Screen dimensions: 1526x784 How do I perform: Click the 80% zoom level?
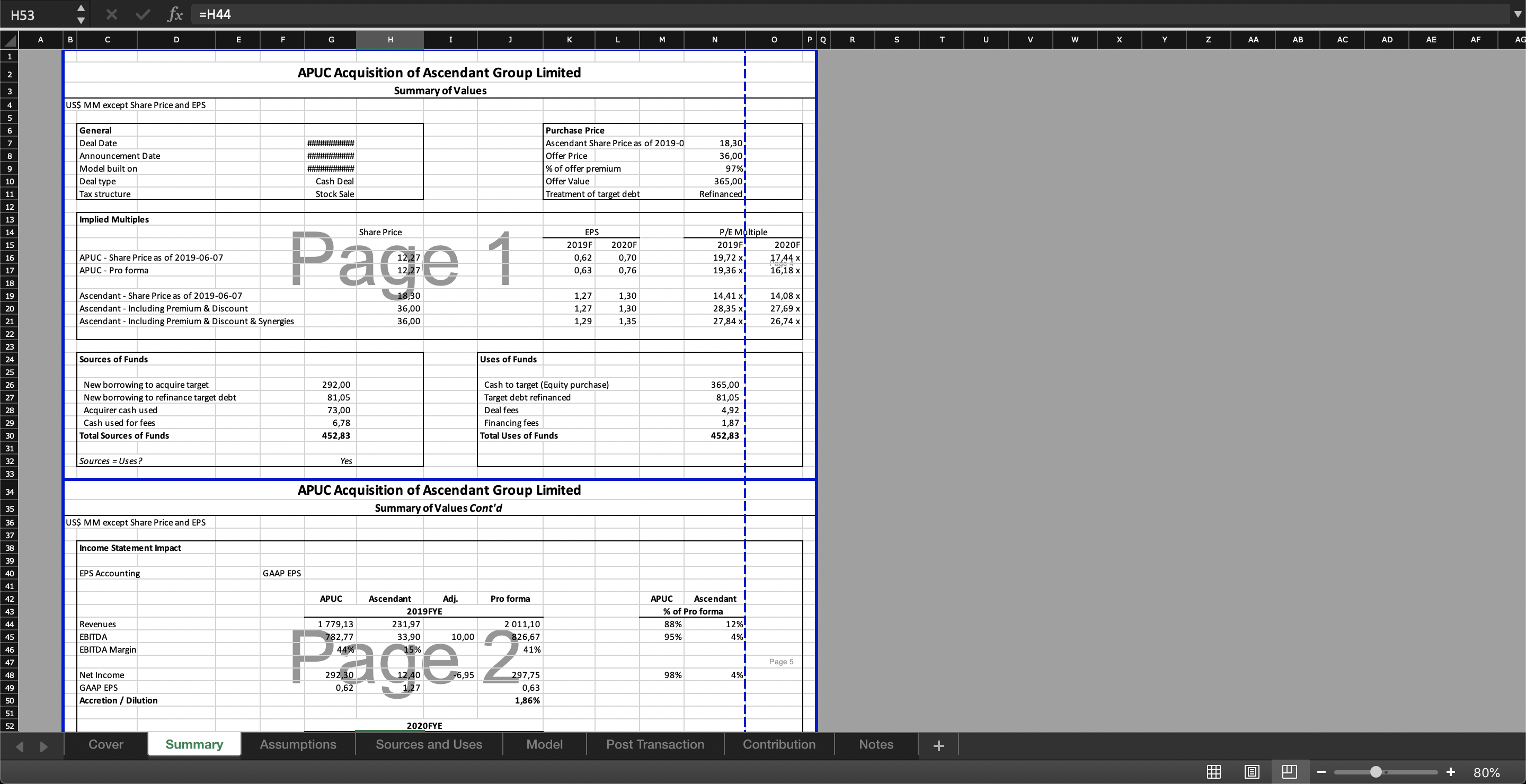(1486, 772)
